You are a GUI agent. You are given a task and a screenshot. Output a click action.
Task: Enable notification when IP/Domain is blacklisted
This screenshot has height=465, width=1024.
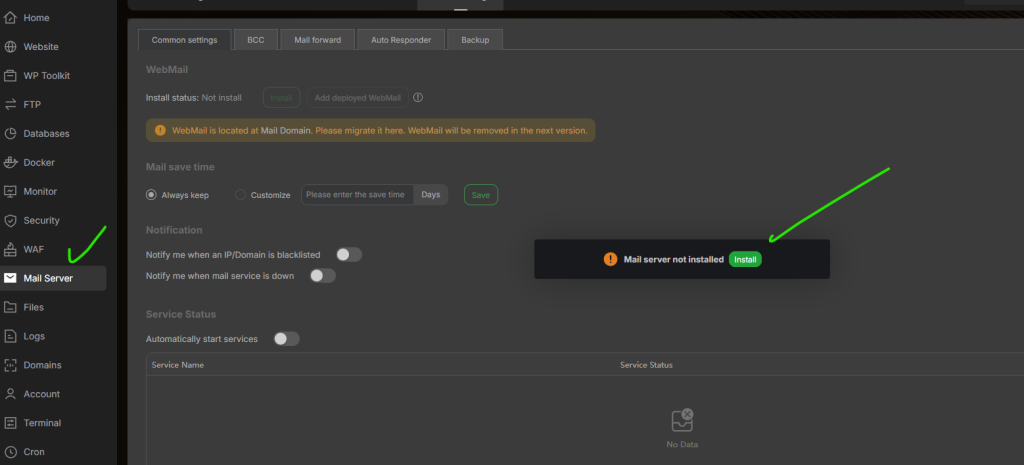point(349,255)
